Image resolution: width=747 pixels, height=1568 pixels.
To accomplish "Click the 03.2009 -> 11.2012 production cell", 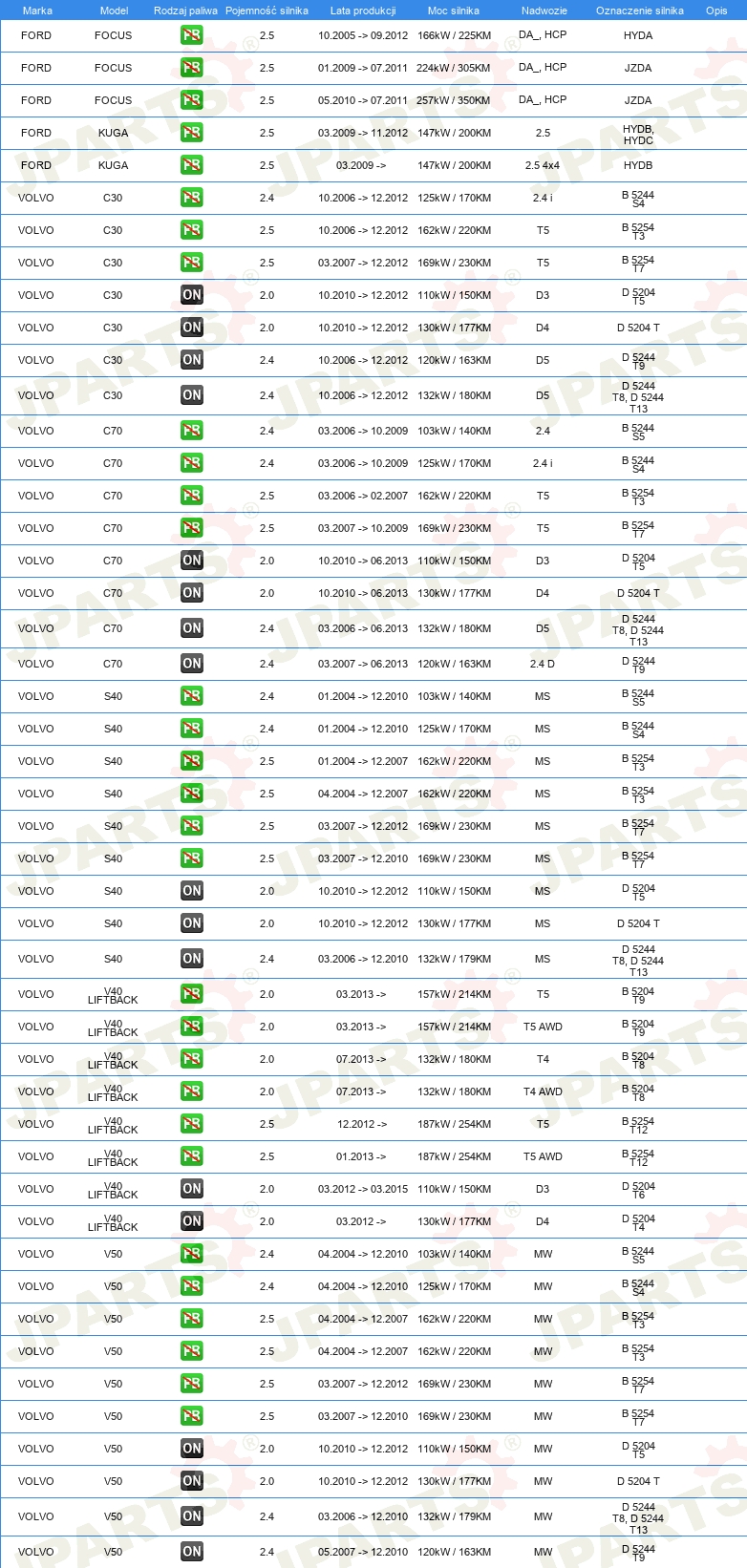I will (363, 133).
